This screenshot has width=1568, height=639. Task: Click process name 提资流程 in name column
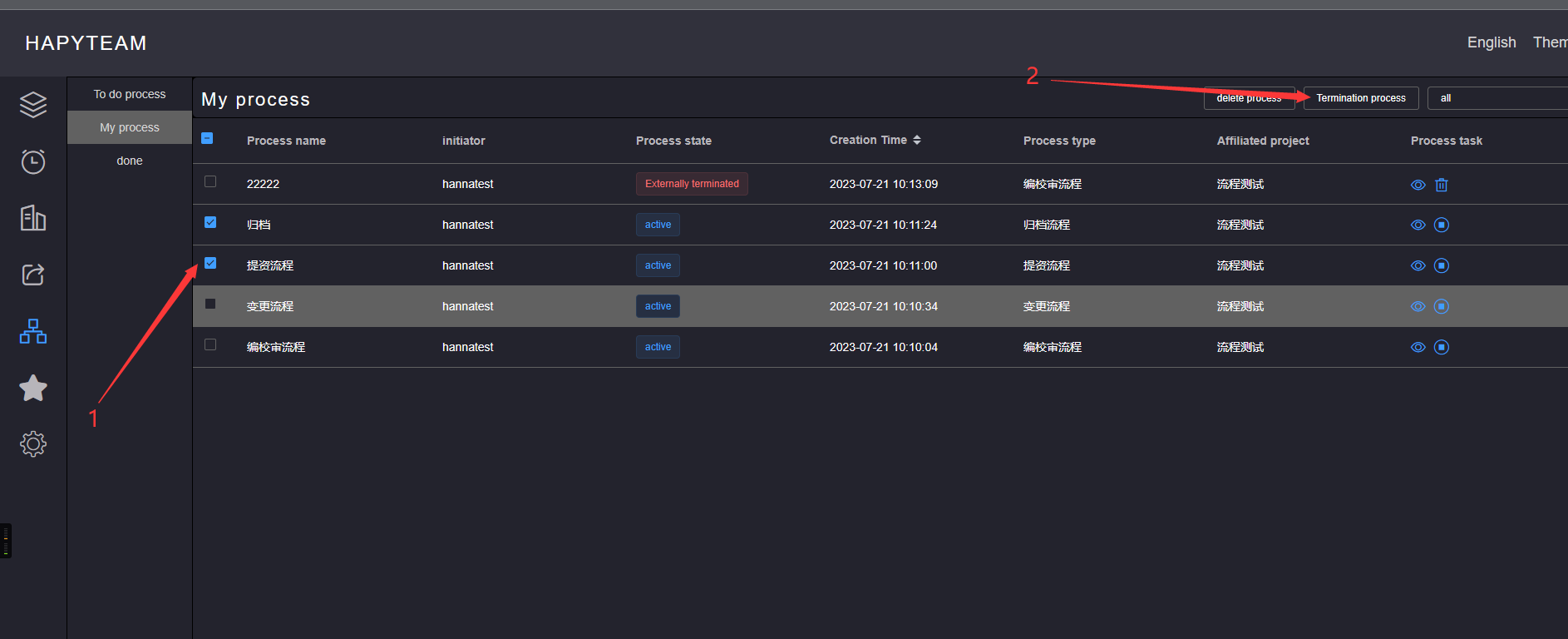click(270, 265)
